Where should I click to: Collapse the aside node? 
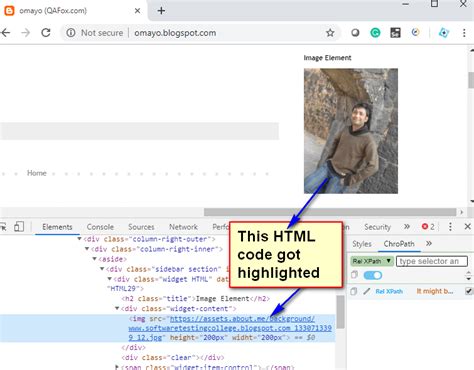click(x=94, y=259)
